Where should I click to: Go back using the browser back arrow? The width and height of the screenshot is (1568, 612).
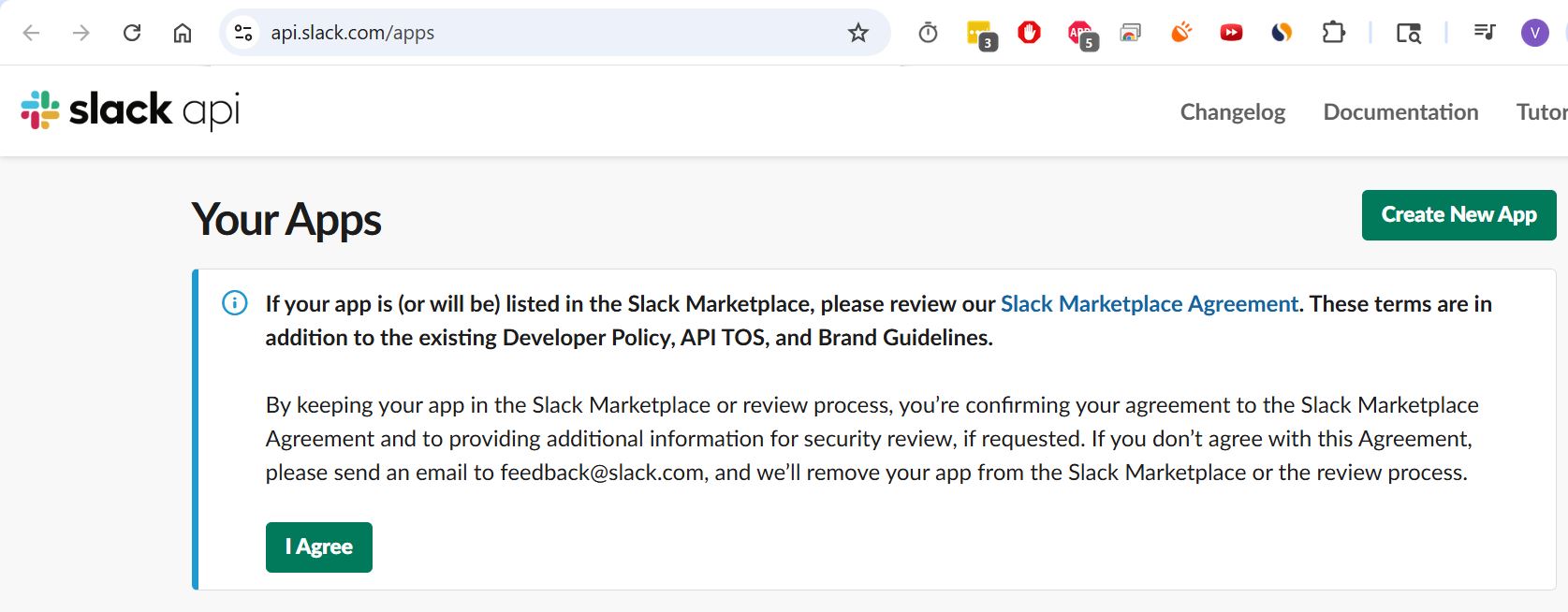coord(32,33)
